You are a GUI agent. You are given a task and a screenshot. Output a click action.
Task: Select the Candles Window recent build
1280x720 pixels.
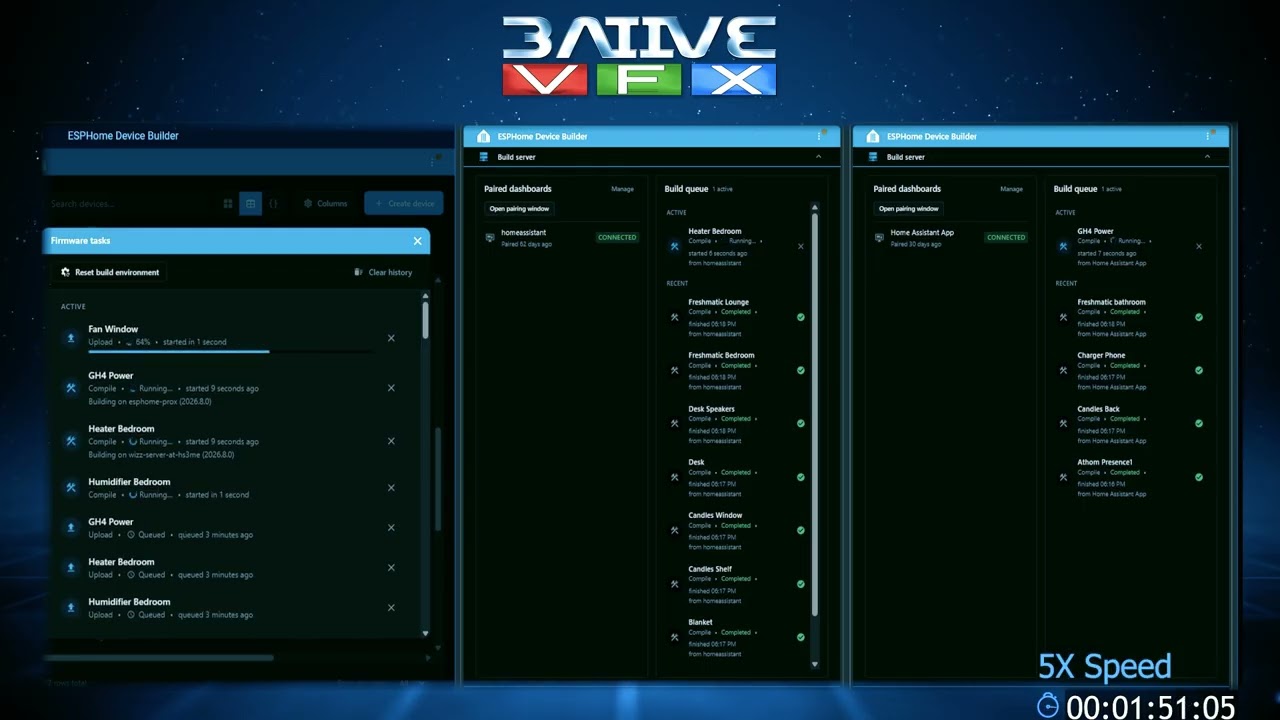point(737,531)
